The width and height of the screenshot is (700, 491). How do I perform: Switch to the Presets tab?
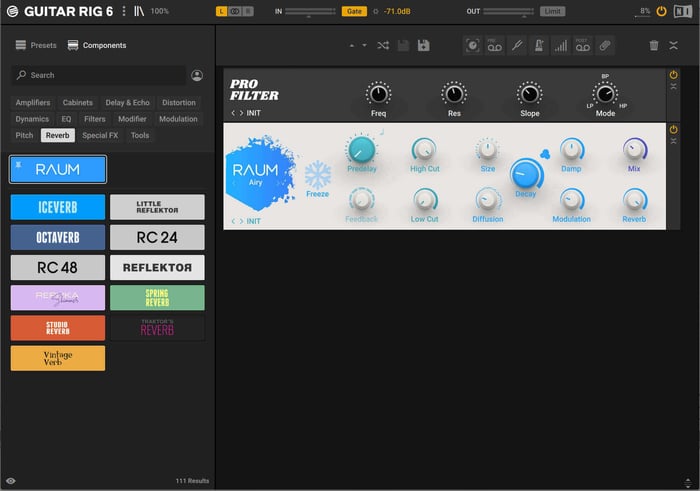(36, 46)
